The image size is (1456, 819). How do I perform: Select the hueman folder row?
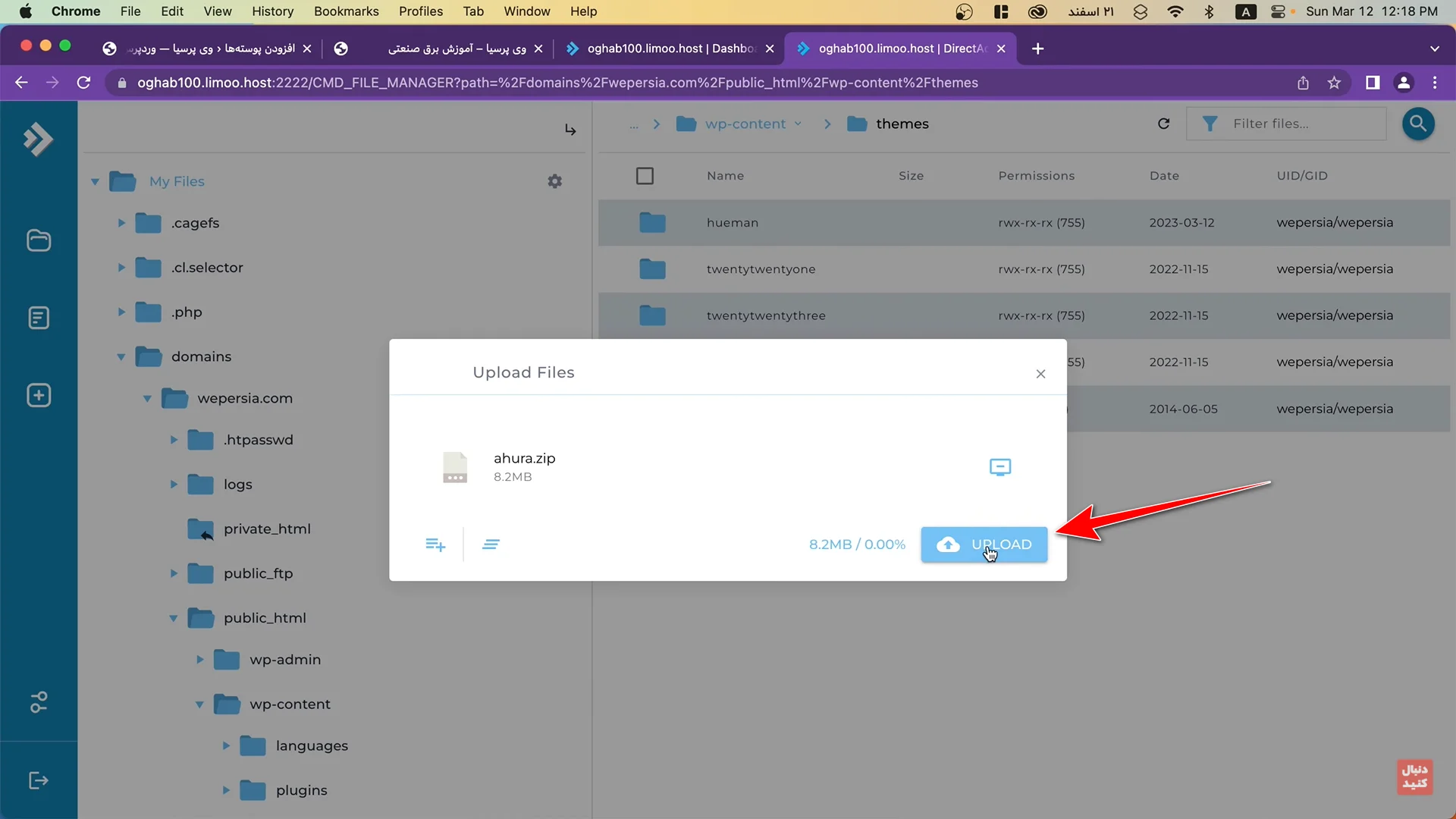coord(1024,223)
